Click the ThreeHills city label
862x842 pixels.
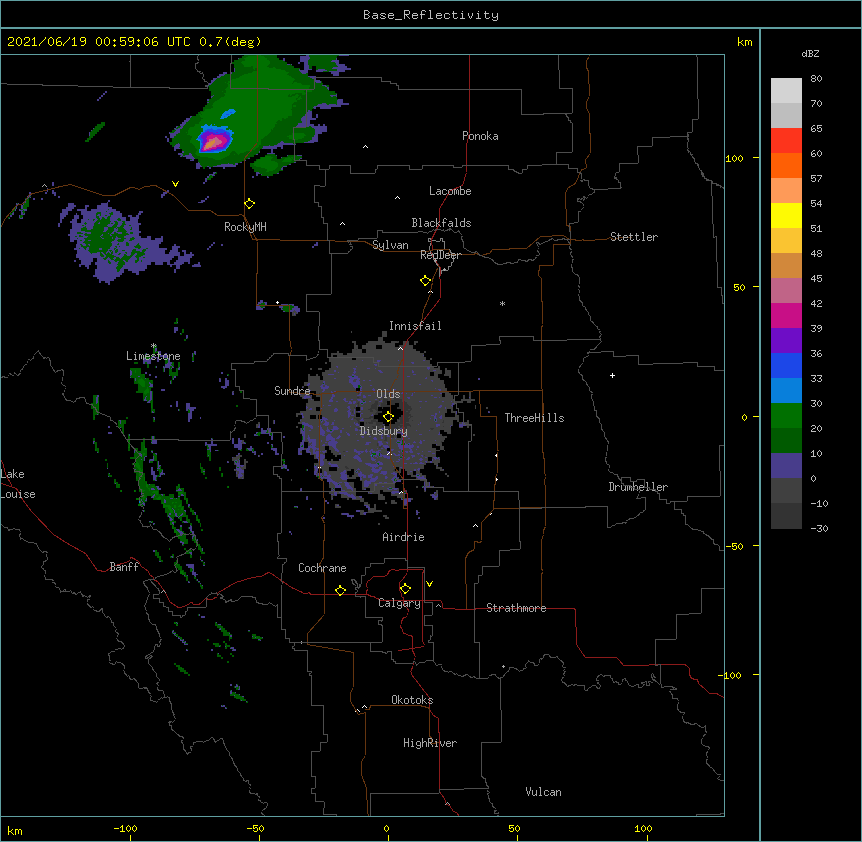(534, 418)
